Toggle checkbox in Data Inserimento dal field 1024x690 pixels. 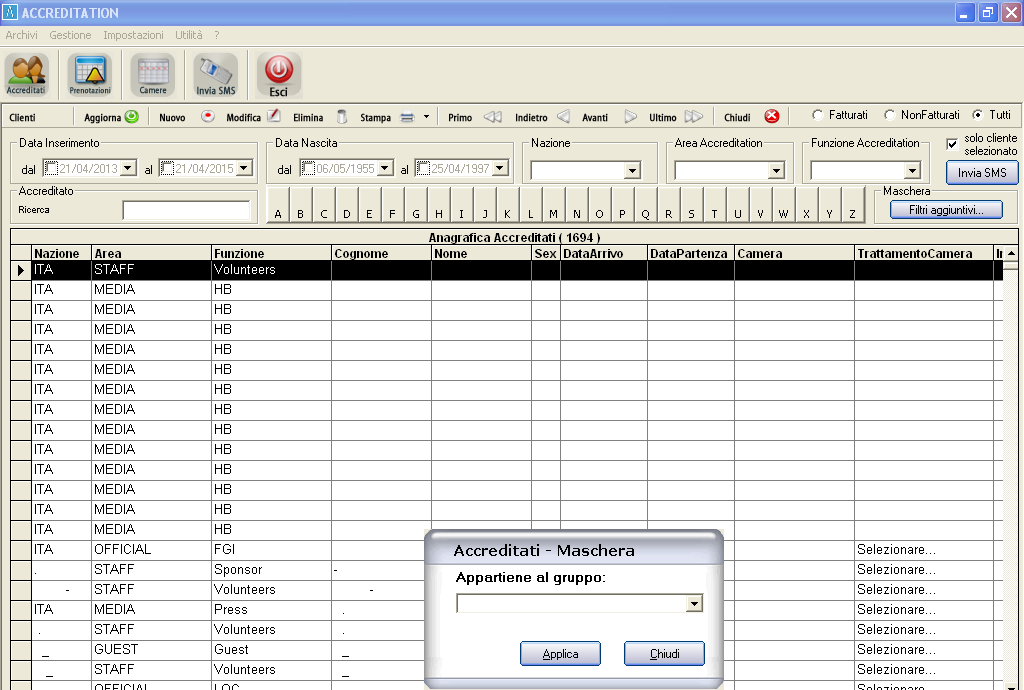pyautogui.click(x=50, y=168)
